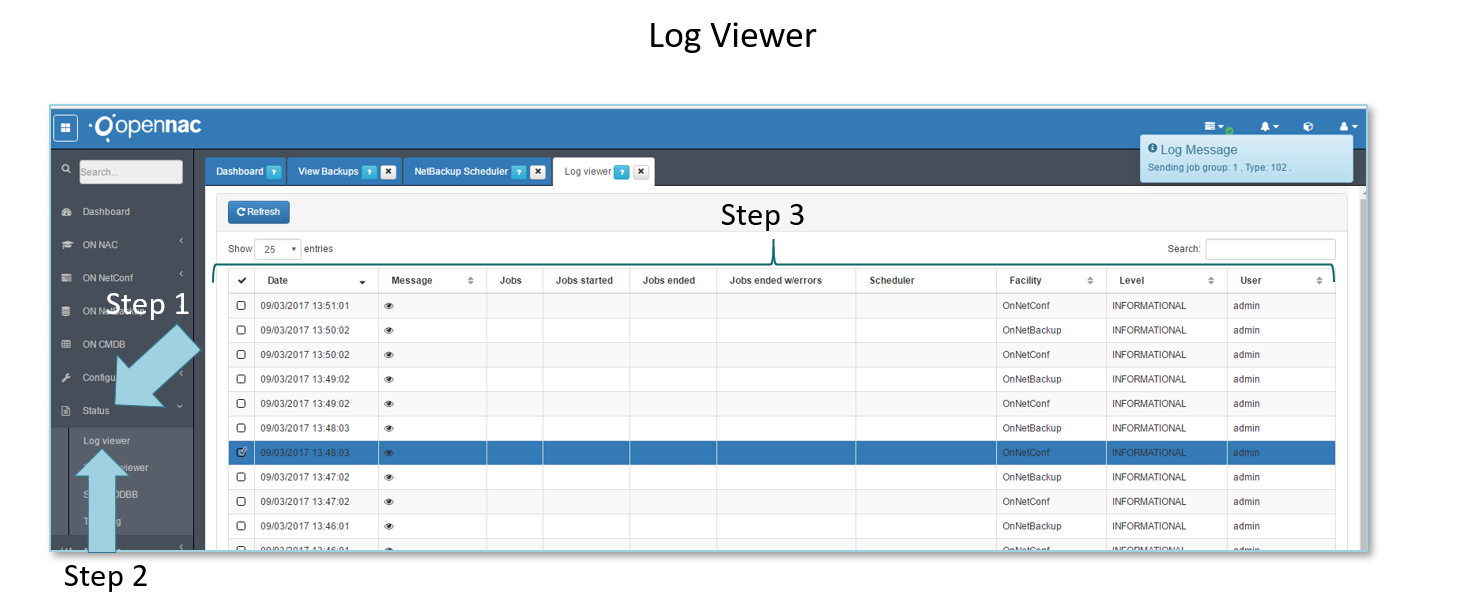Switch to the View Backups tab
This screenshot has width=1465, height=616.
pyautogui.click(x=327, y=172)
